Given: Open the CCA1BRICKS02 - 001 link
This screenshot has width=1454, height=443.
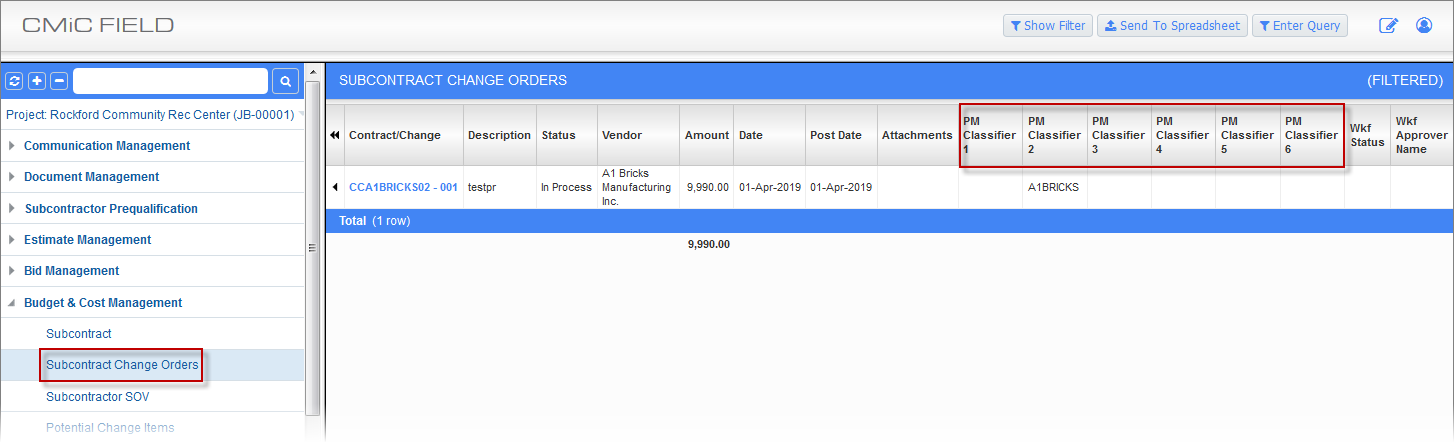Looking at the screenshot, I should [403, 187].
